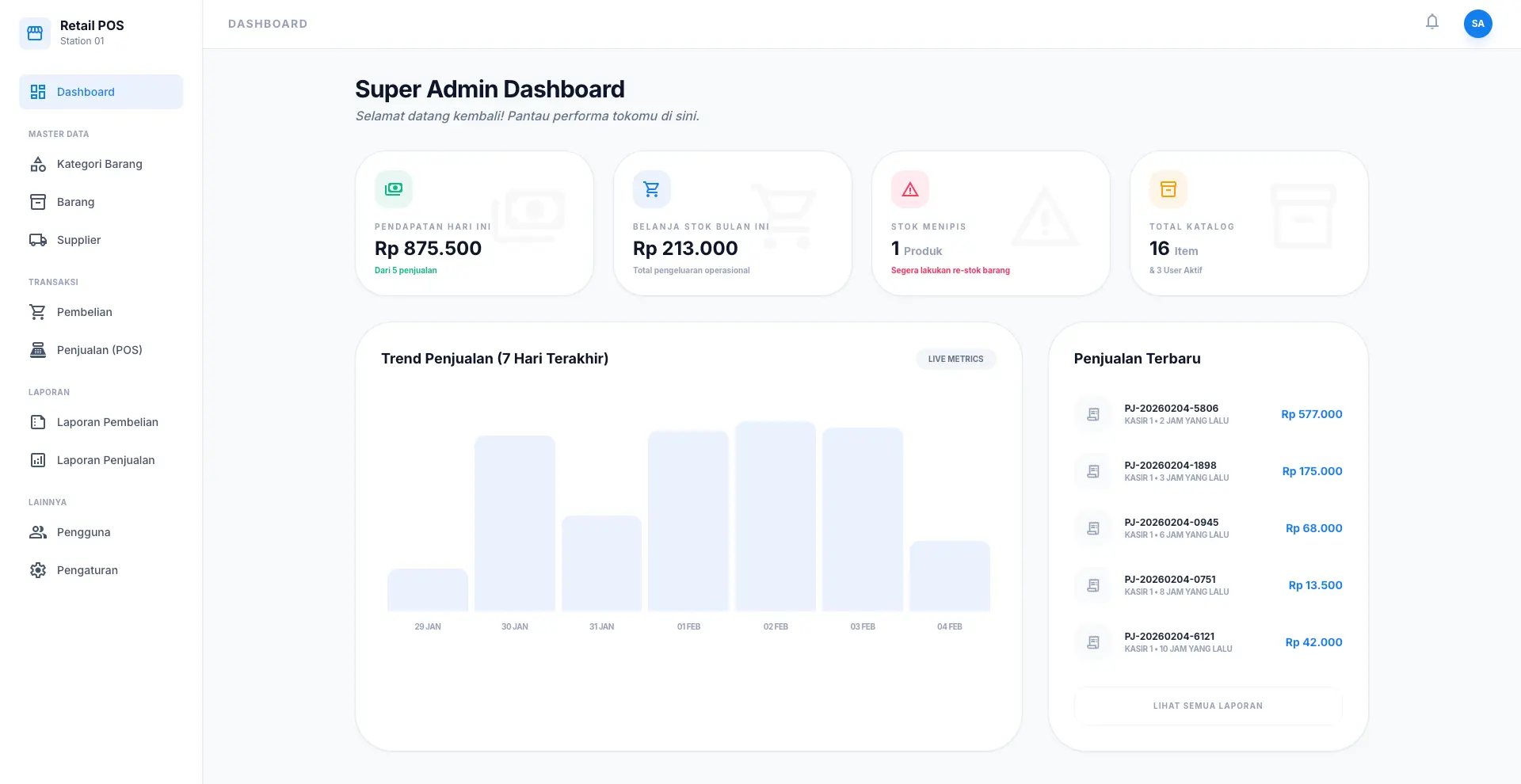The image size is (1521, 784).
Task: Select the 30 Jan bar in trend chart
Action: coord(515,523)
